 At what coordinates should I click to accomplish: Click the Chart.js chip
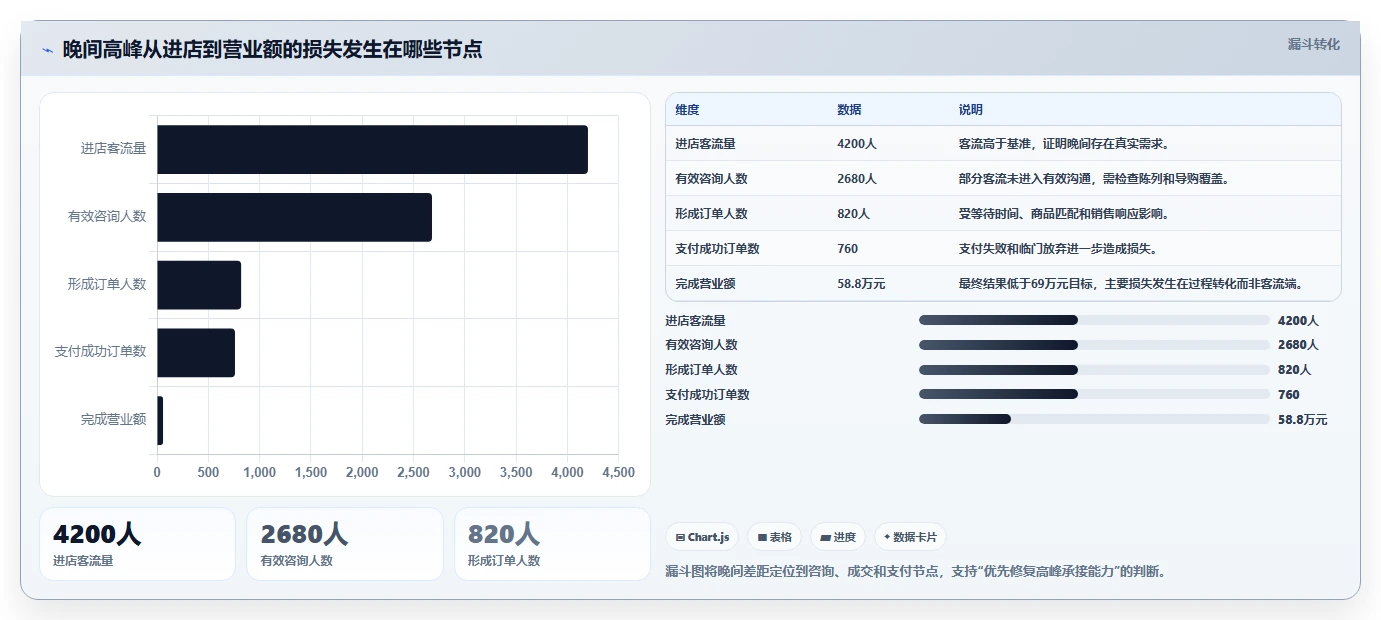tap(702, 537)
